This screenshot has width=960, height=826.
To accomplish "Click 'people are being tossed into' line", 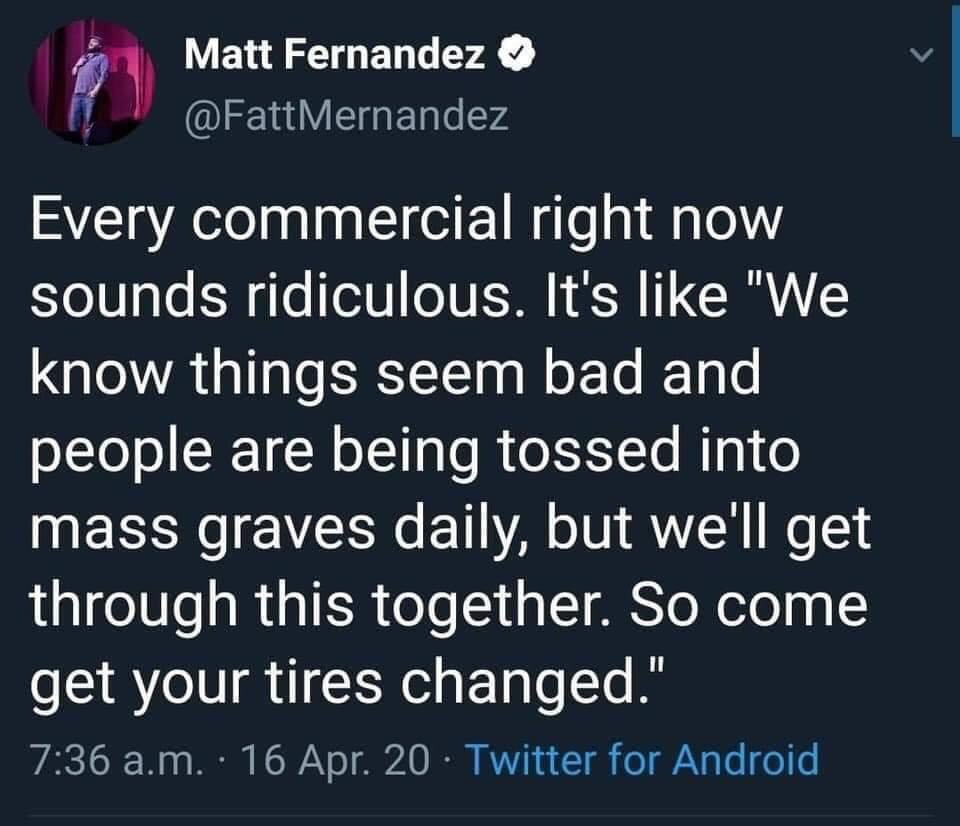I will [x=415, y=450].
